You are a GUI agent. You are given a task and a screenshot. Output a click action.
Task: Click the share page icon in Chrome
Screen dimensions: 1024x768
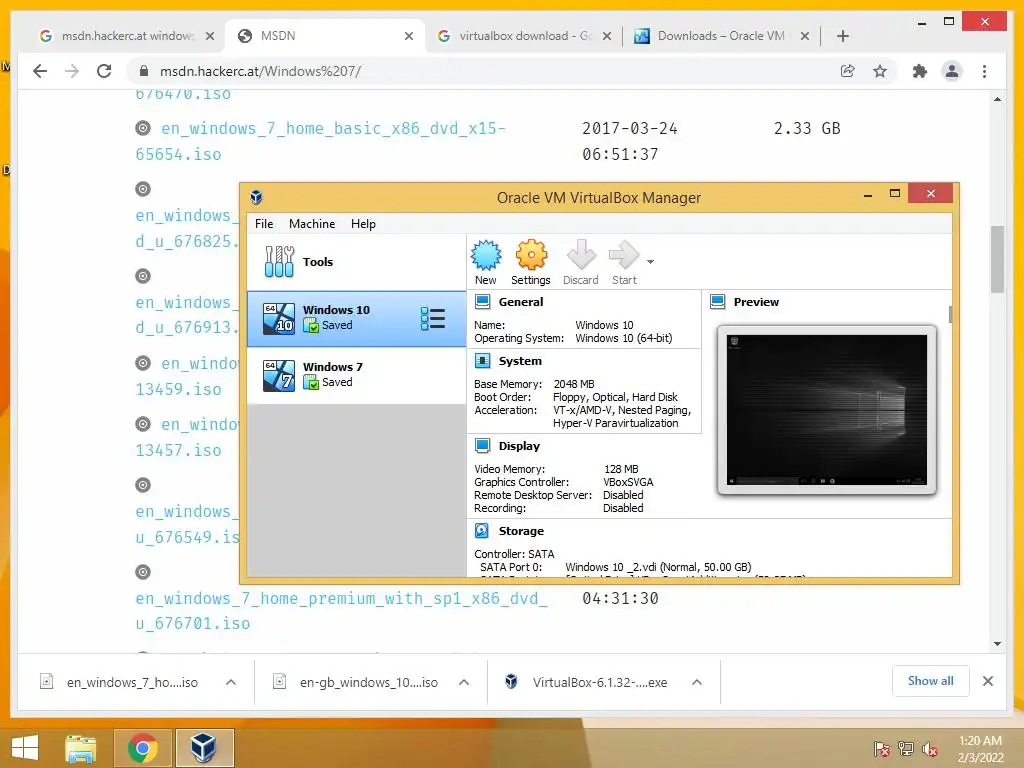pyautogui.click(x=848, y=71)
